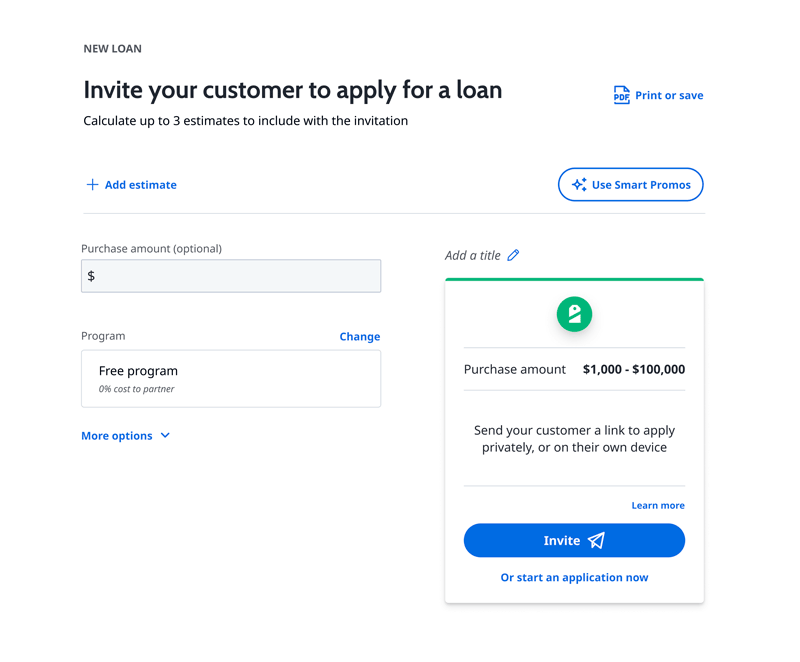
Task: Click the green logo badge on the card
Action: coord(574,314)
